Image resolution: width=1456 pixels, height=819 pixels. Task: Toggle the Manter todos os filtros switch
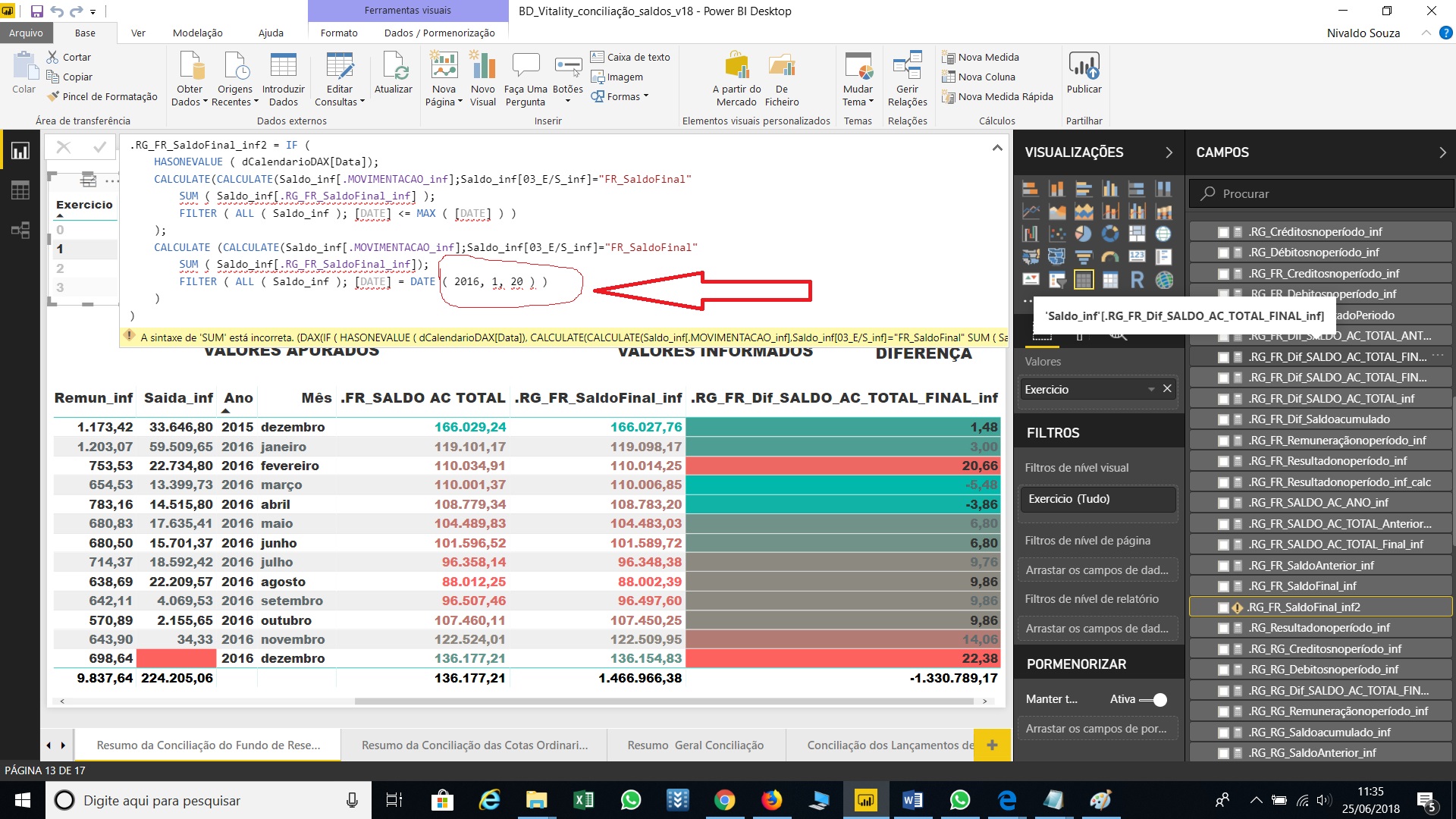[x=1153, y=699]
